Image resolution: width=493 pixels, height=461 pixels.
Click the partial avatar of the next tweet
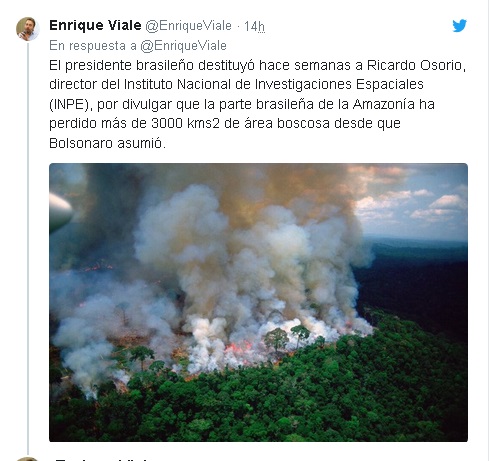[28, 459]
